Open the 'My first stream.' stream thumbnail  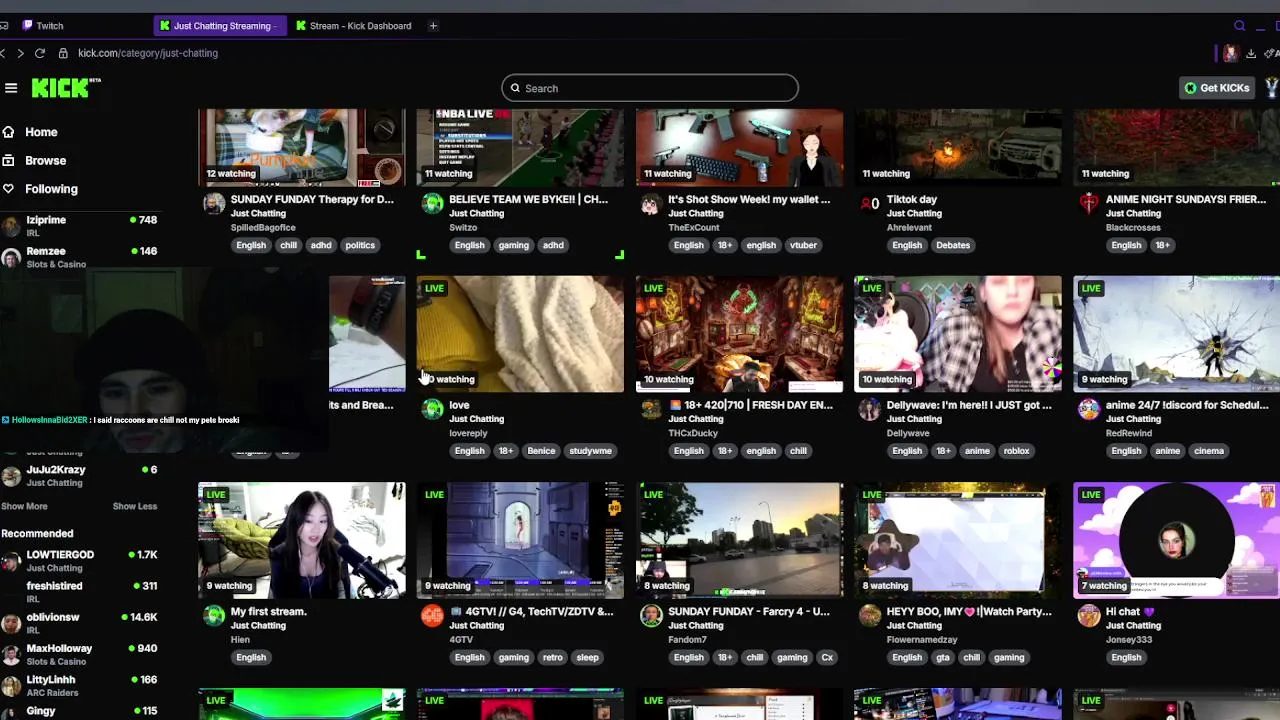click(x=302, y=540)
